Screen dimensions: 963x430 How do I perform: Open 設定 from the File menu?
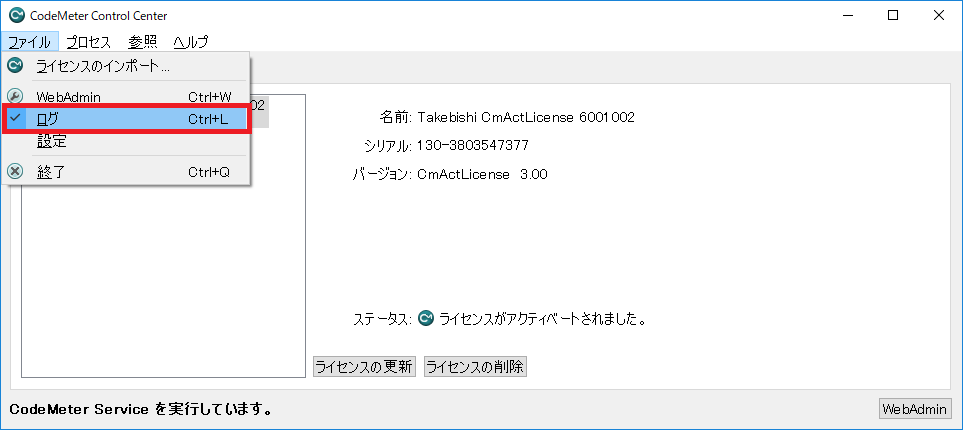[51, 141]
